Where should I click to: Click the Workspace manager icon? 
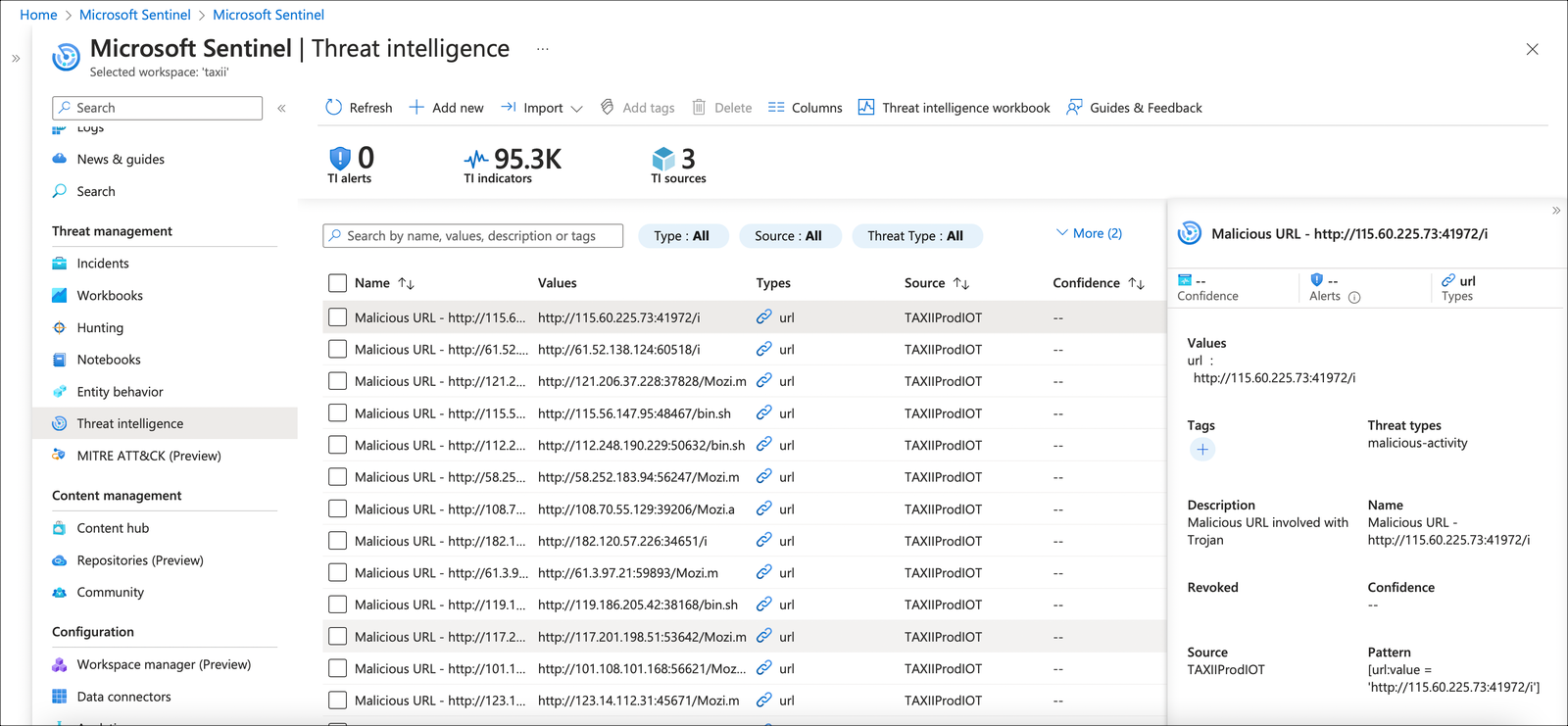[x=60, y=664]
